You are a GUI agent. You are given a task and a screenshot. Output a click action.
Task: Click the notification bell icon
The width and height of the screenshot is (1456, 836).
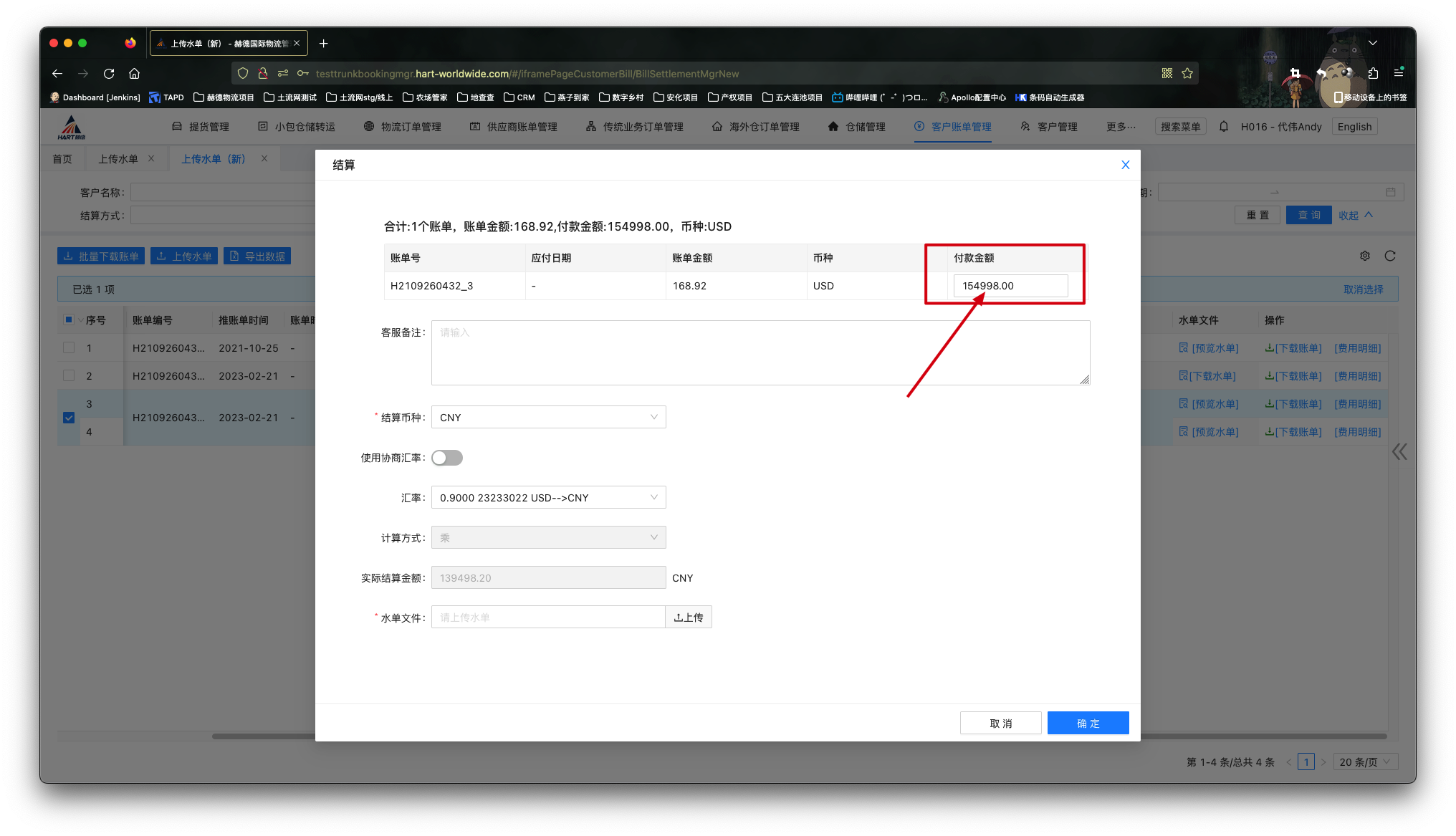click(x=1224, y=127)
